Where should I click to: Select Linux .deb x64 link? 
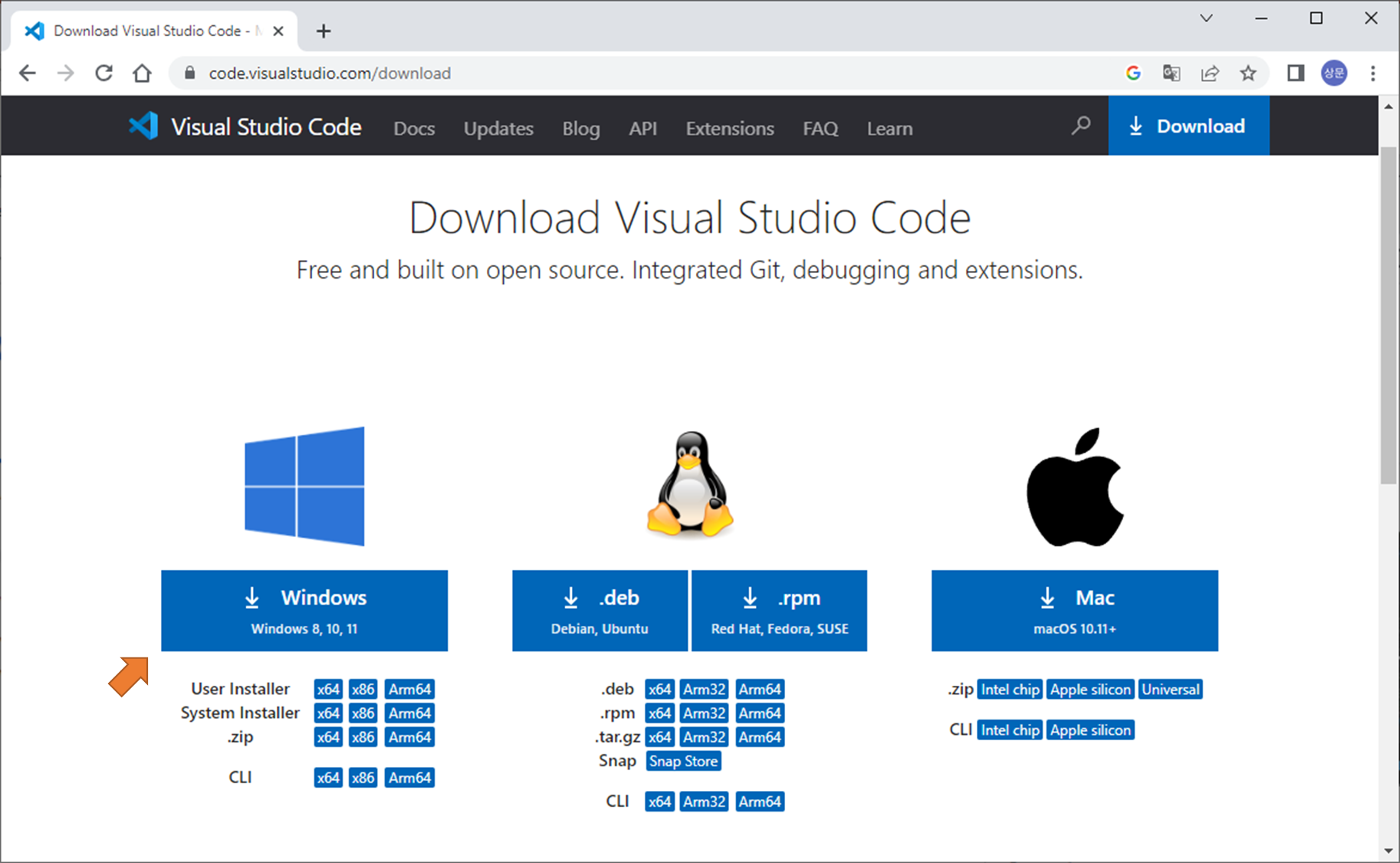click(659, 689)
